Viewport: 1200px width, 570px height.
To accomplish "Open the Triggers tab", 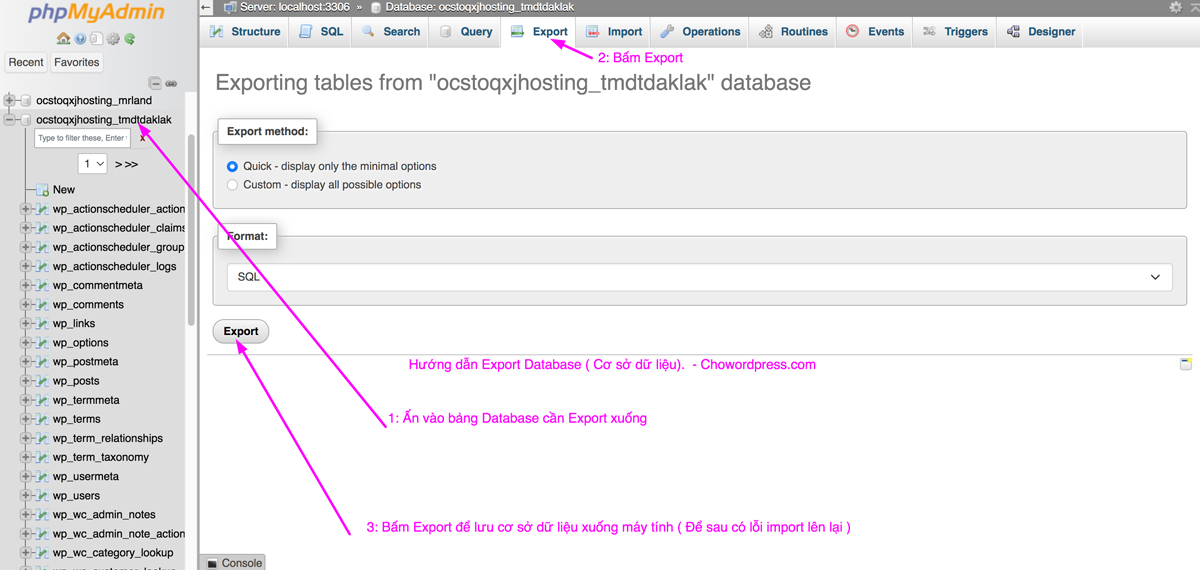I will tap(955, 32).
